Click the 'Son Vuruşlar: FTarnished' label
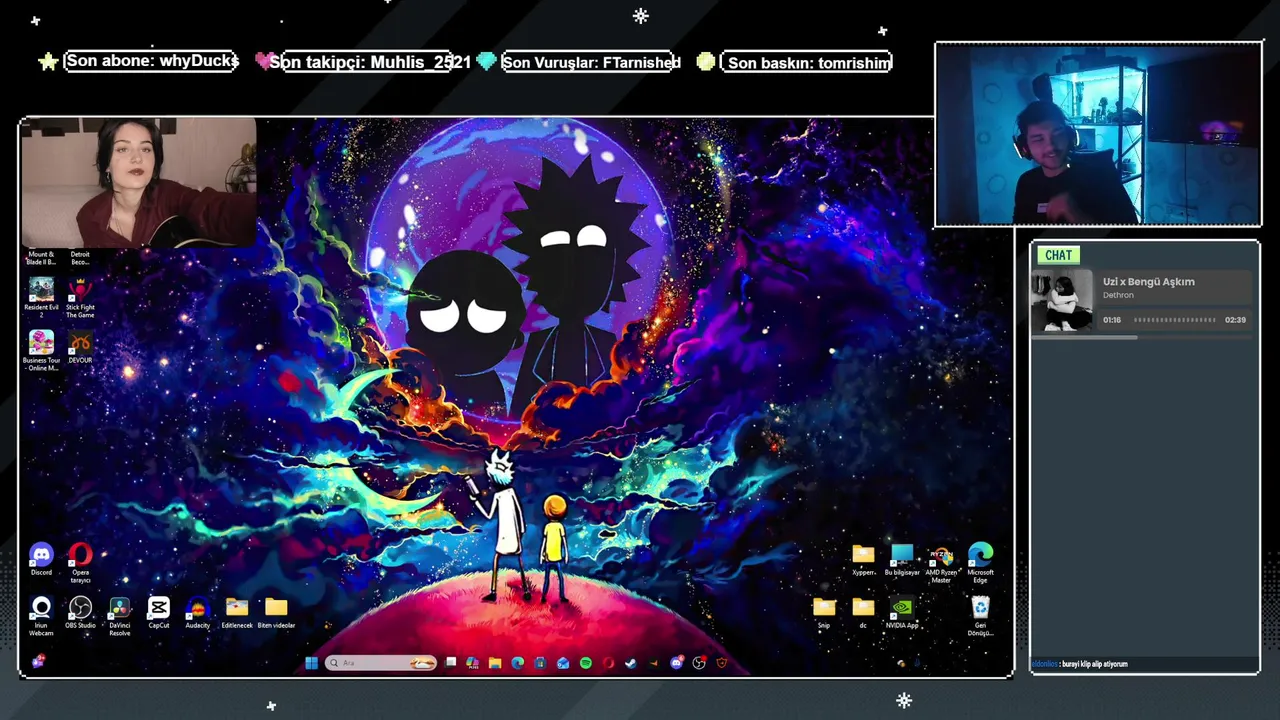Image resolution: width=1280 pixels, height=720 pixels. (x=591, y=62)
